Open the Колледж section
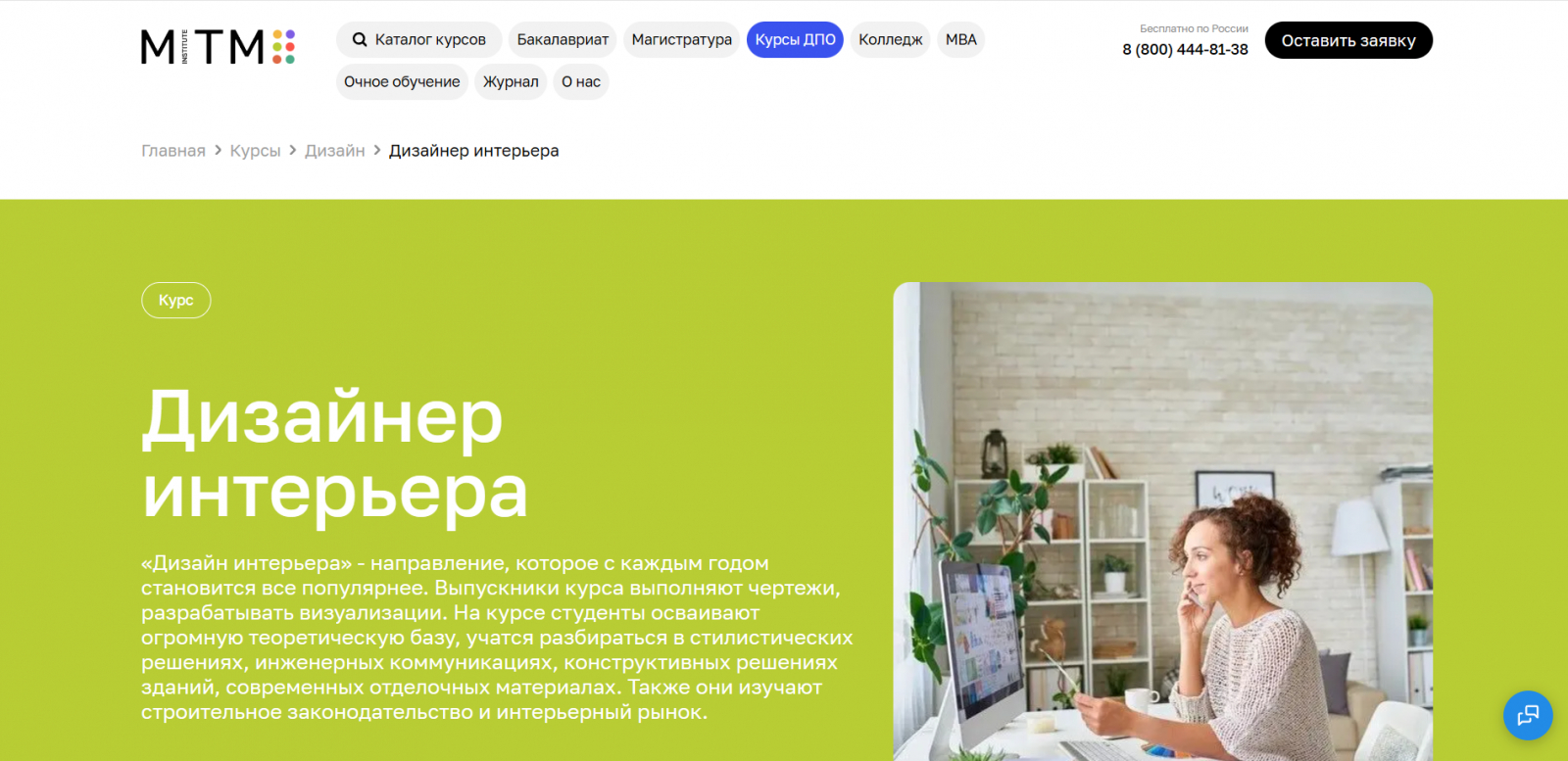The width and height of the screenshot is (1568, 761). pos(890,40)
